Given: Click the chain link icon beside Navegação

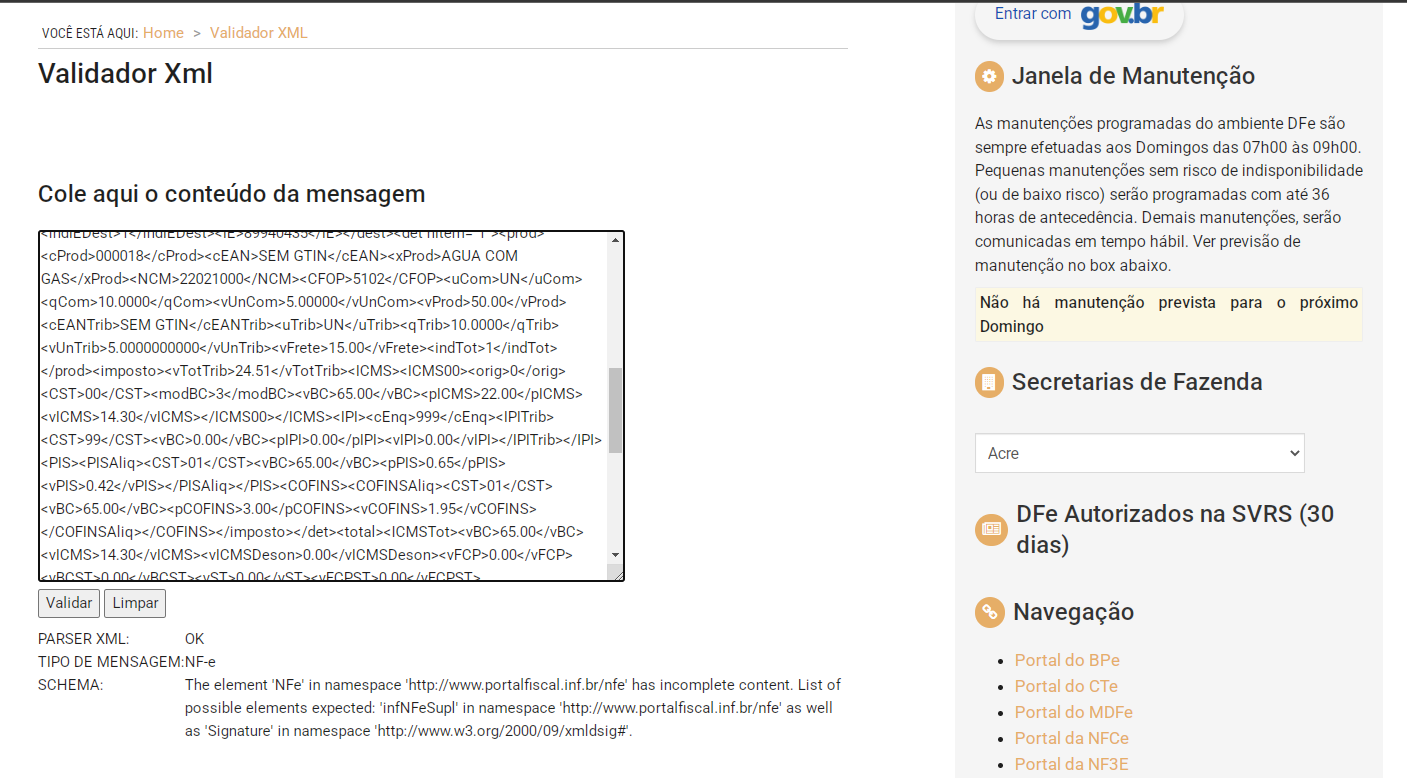Looking at the screenshot, I should coord(989,612).
